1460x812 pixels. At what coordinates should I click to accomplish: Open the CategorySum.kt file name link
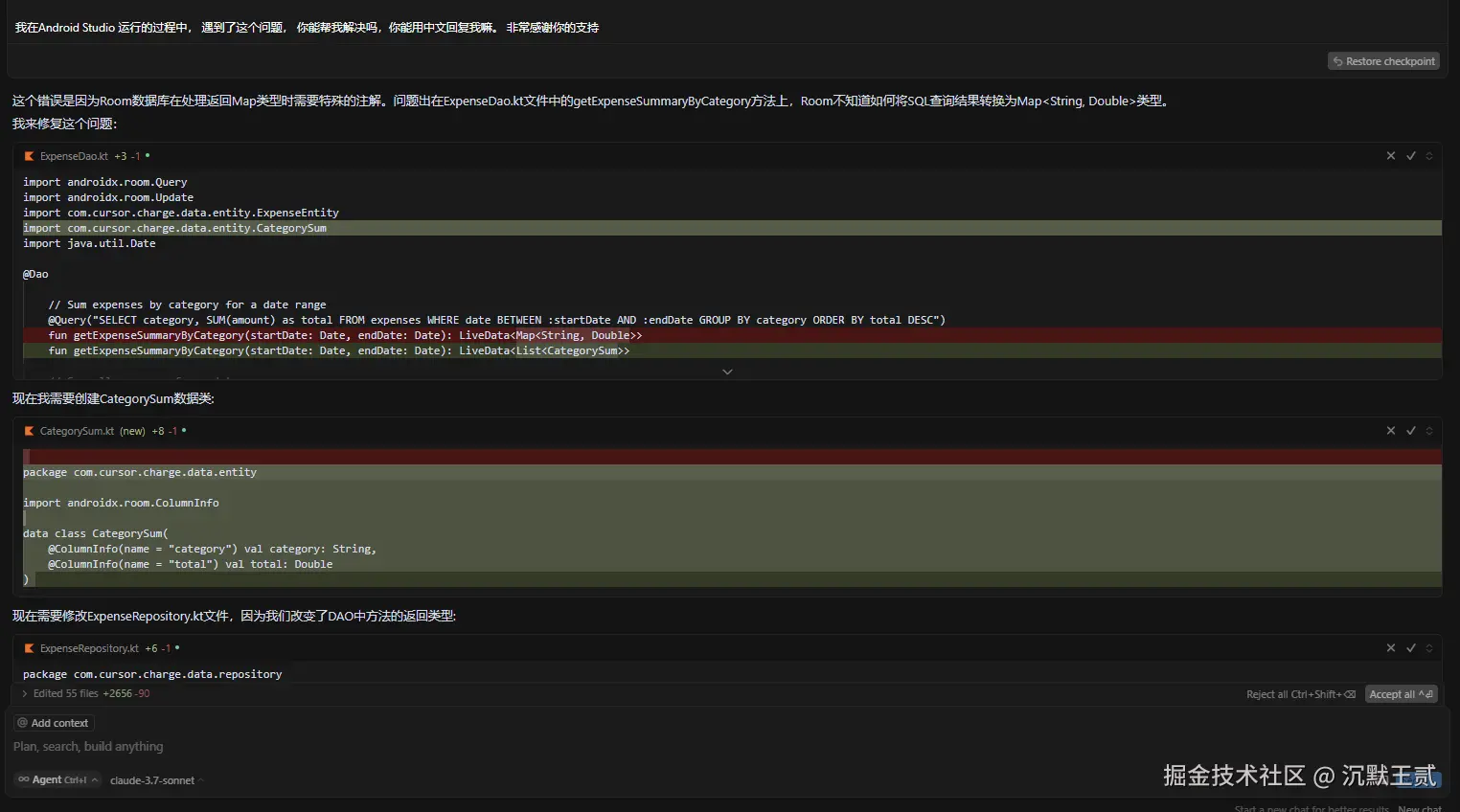77,431
